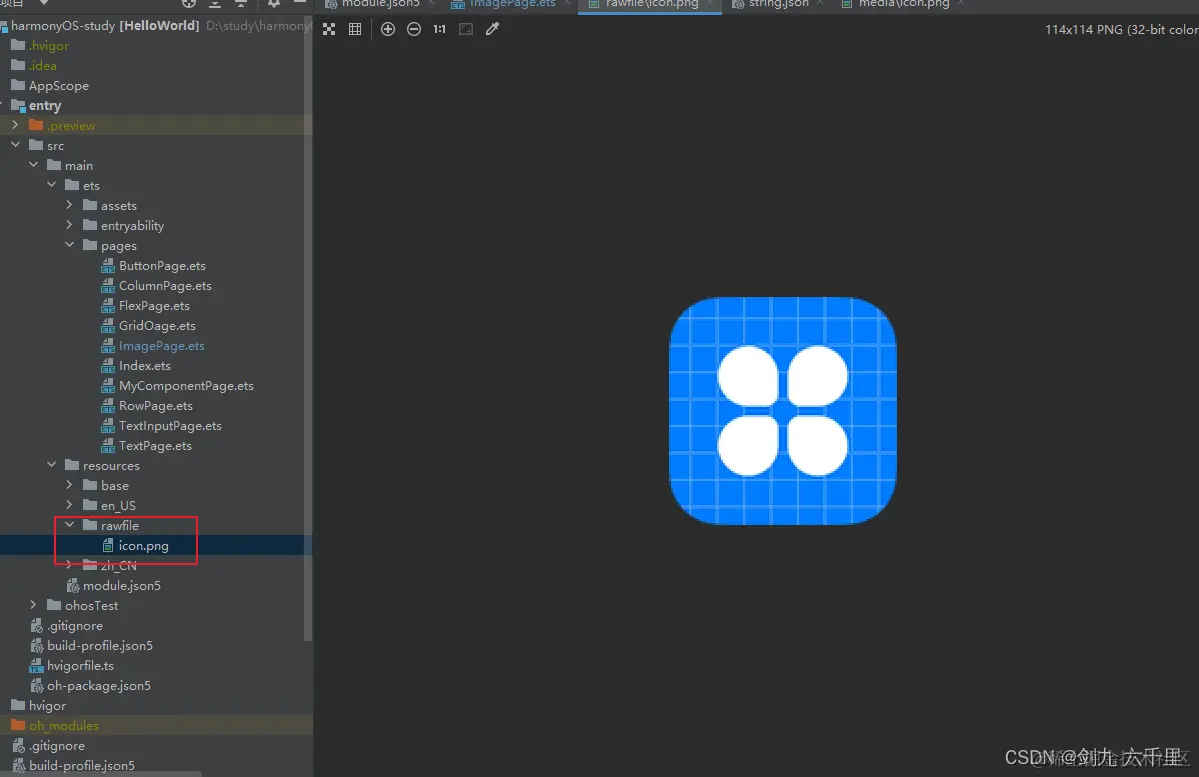Click ColumnPage.ets file icon
This screenshot has height=777, width=1199.
pyautogui.click(x=109, y=286)
